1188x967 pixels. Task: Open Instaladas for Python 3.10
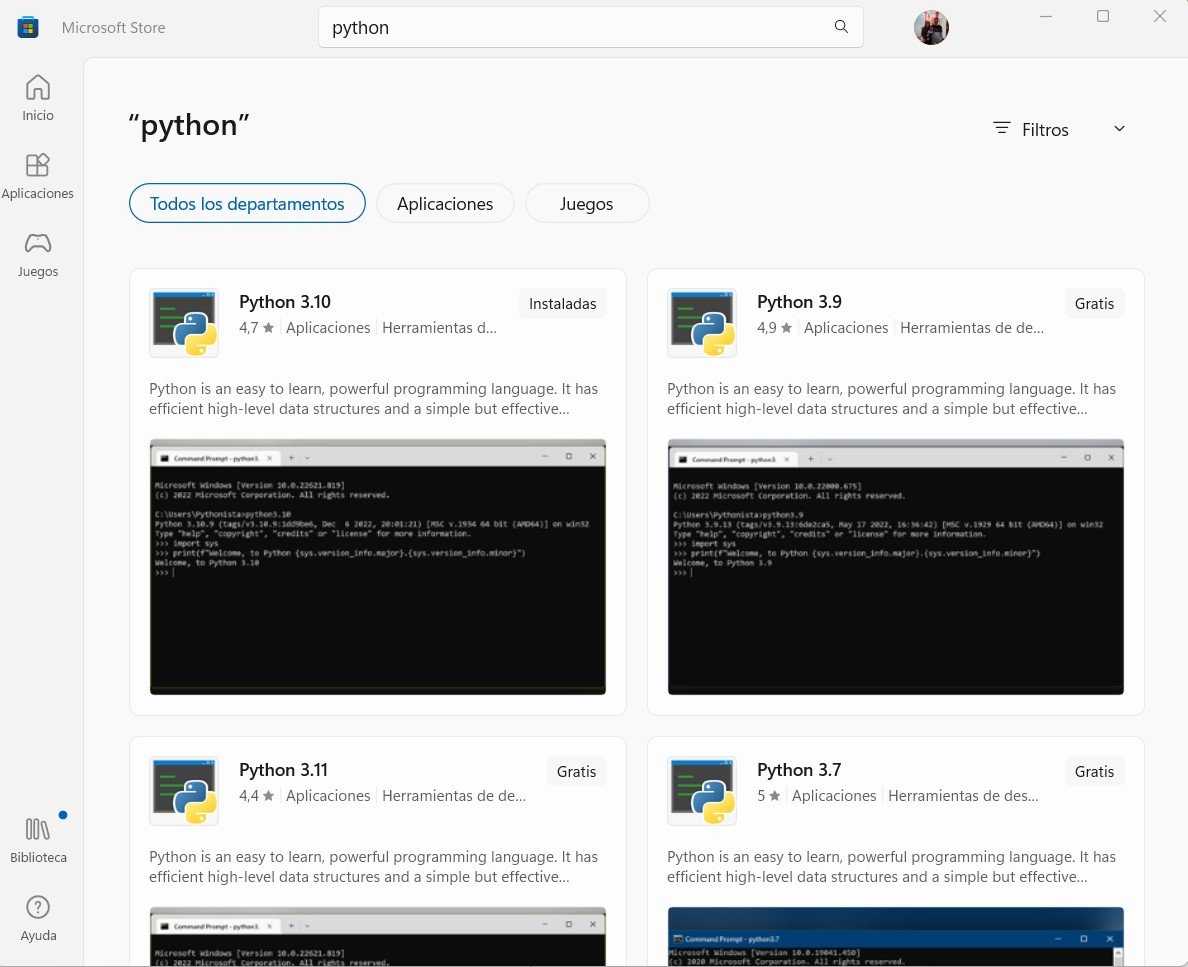point(562,303)
